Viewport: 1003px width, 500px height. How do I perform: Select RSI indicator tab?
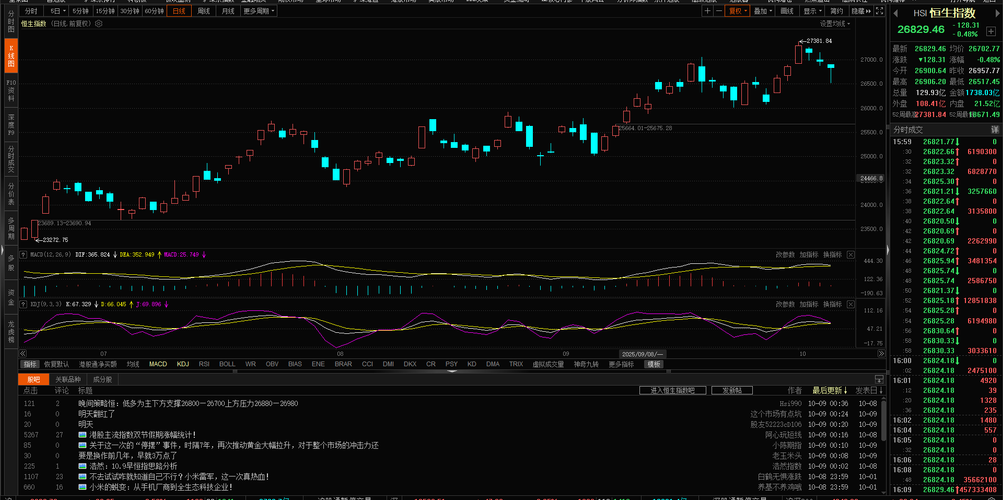point(204,364)
